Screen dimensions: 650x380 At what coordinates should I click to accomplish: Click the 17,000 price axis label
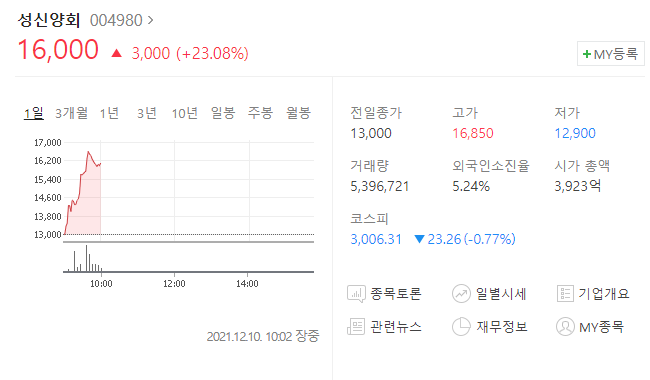click(48, 143)
